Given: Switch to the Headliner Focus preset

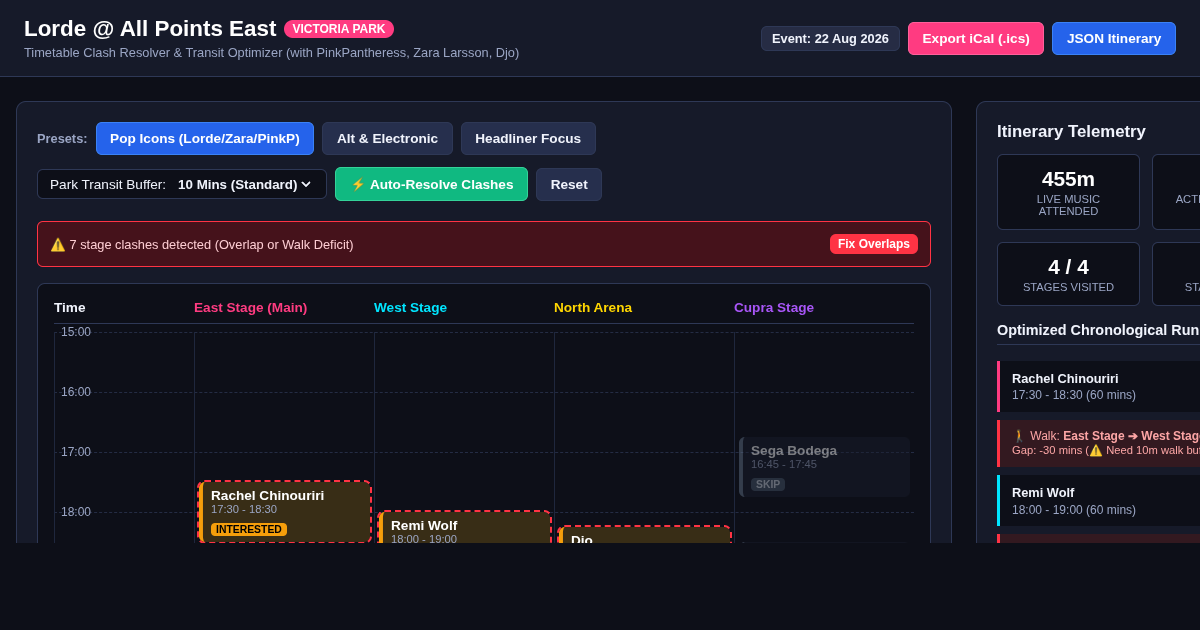Looking at the screenshot, I should (528, 139).
